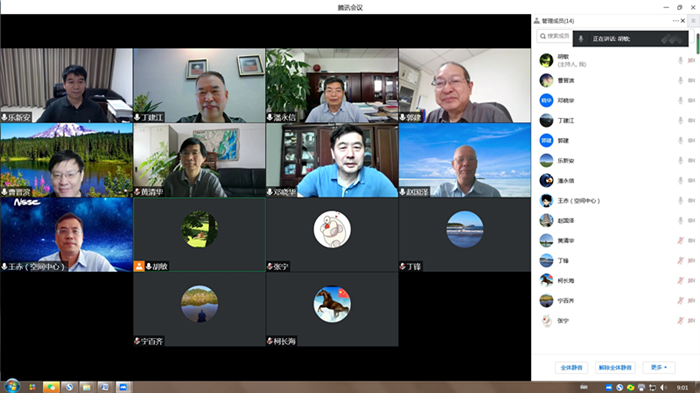Toggle camera icon for 胡歆 in member list
The image size is (700, 393).
(x=692, y=60)
